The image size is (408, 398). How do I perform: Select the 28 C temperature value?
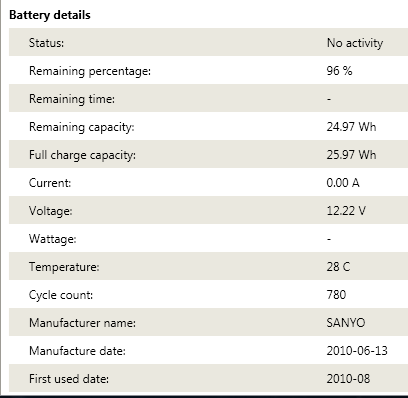coord(338,267)
